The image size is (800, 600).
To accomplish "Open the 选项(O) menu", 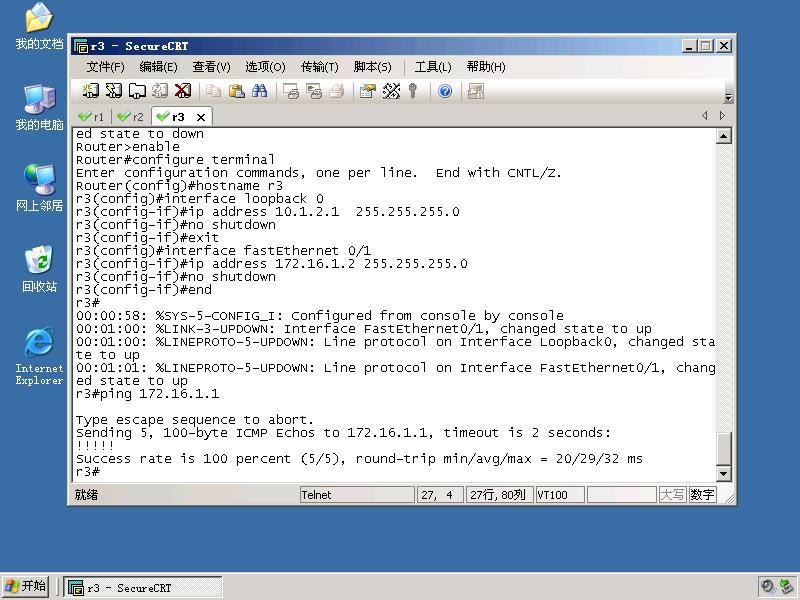I will 265,67.
